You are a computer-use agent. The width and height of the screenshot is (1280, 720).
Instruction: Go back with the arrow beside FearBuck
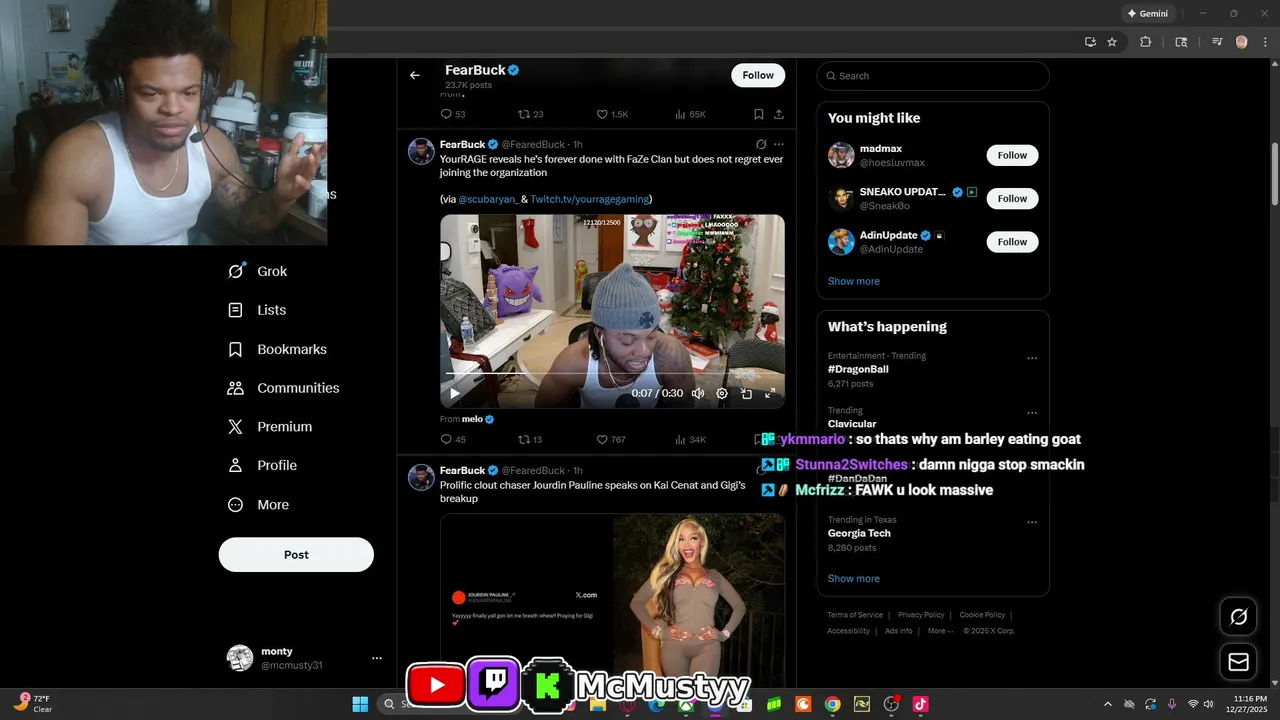pos(414,75)
